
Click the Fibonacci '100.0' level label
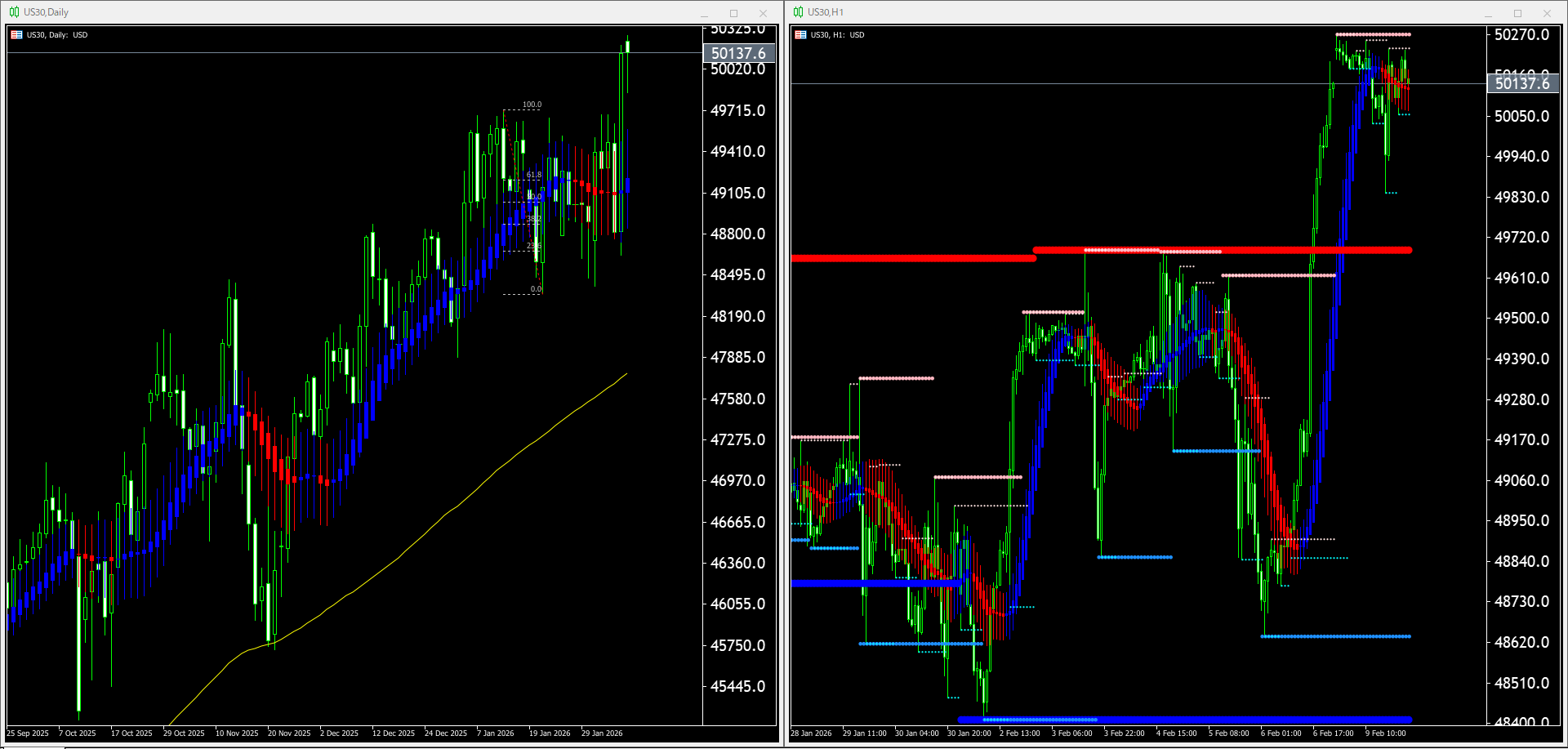click(532, 105)
